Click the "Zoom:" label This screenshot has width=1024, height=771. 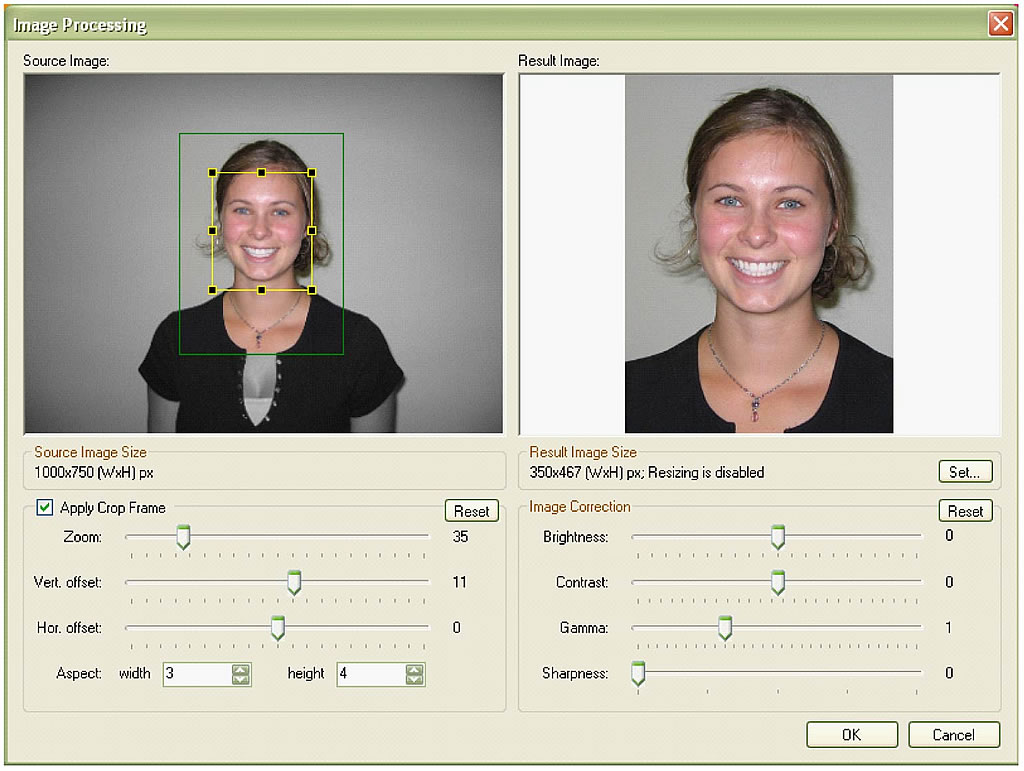[82, 537]
